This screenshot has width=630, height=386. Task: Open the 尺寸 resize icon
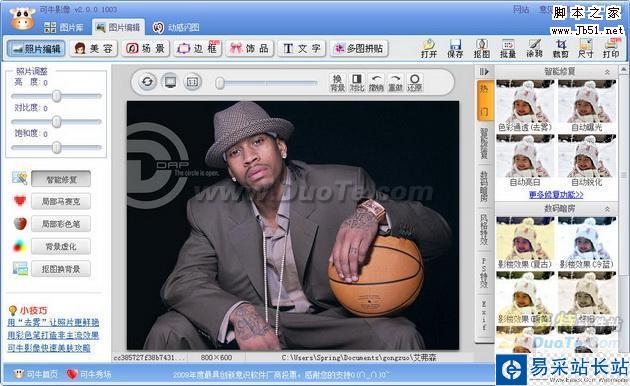(585, 48)
